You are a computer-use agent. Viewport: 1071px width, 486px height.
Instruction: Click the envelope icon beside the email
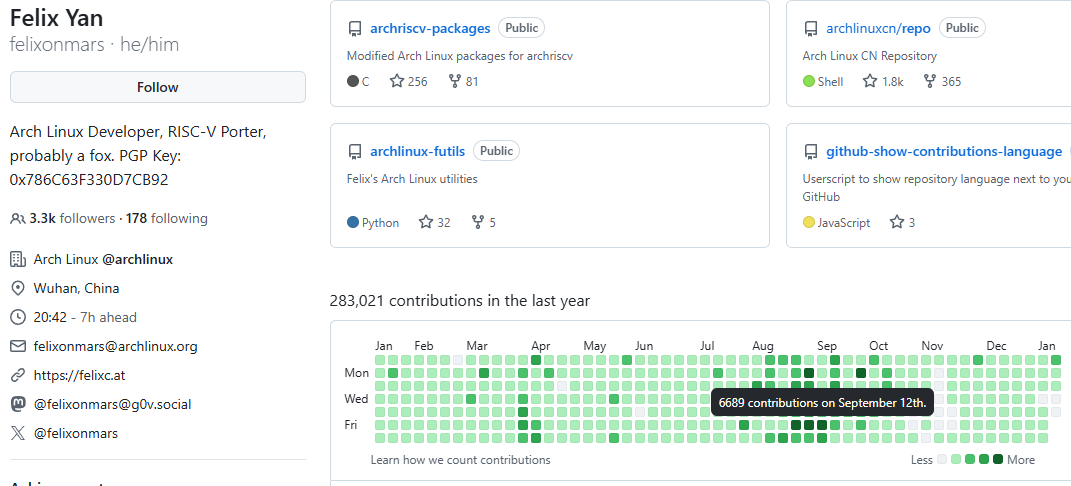pos(18,347)
